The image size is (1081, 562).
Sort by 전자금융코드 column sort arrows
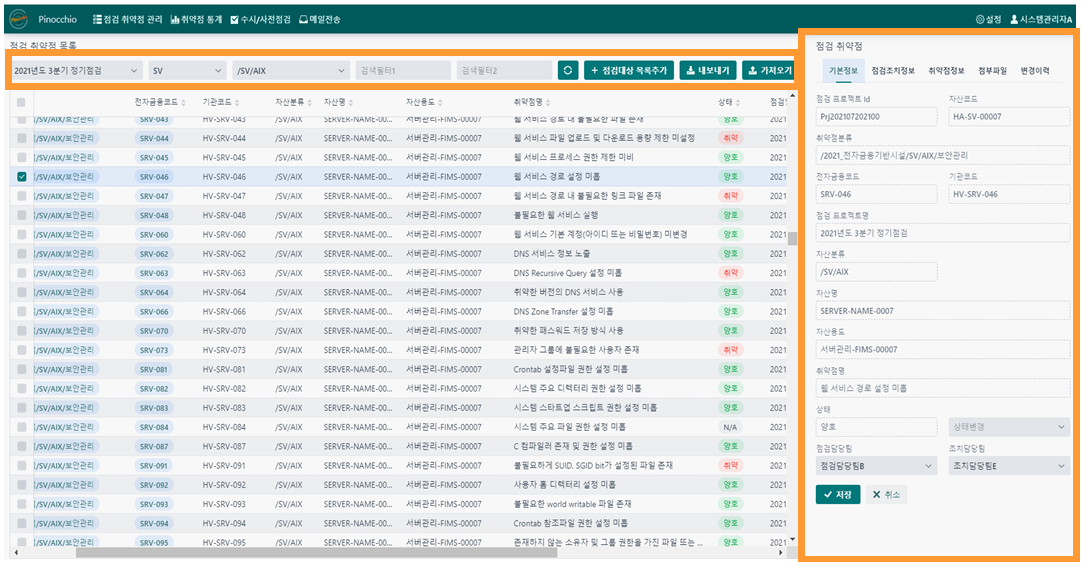tap(186, 102)
